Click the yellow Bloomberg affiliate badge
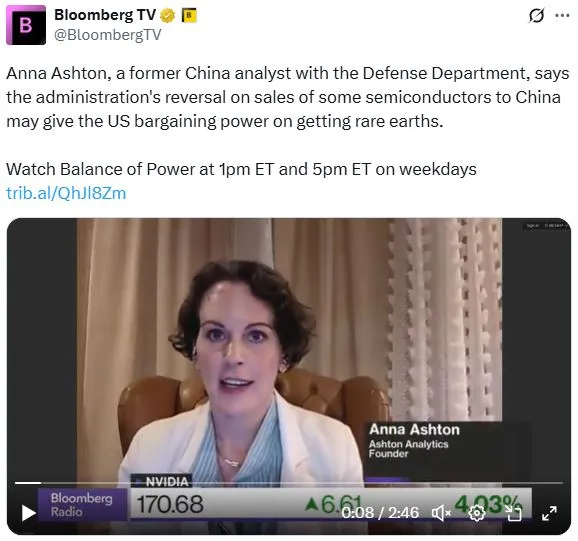The image size is (578, 541). tap(189, 15)
